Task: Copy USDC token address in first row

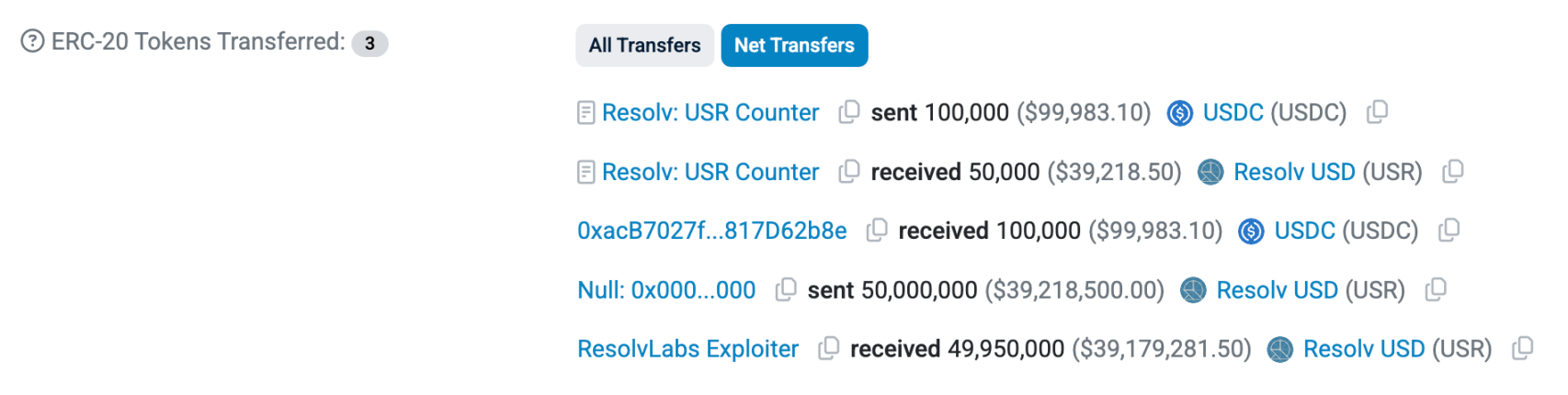Action: coord(1377,112)
